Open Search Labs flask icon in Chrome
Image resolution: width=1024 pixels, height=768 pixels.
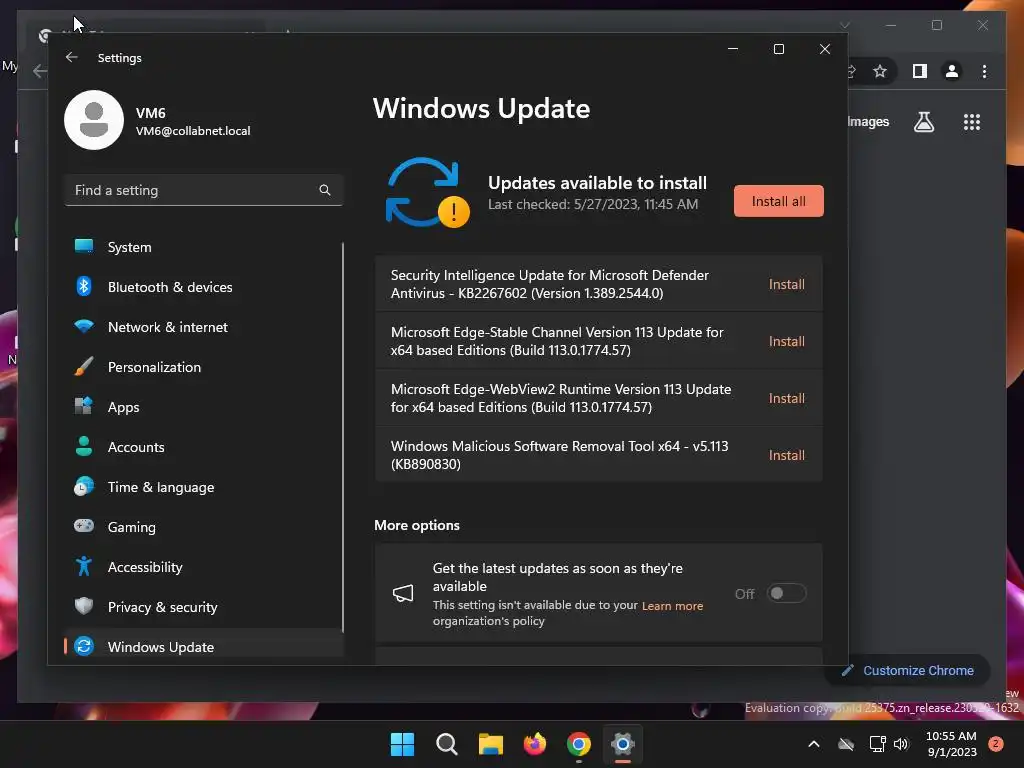[x=923, y=122]
